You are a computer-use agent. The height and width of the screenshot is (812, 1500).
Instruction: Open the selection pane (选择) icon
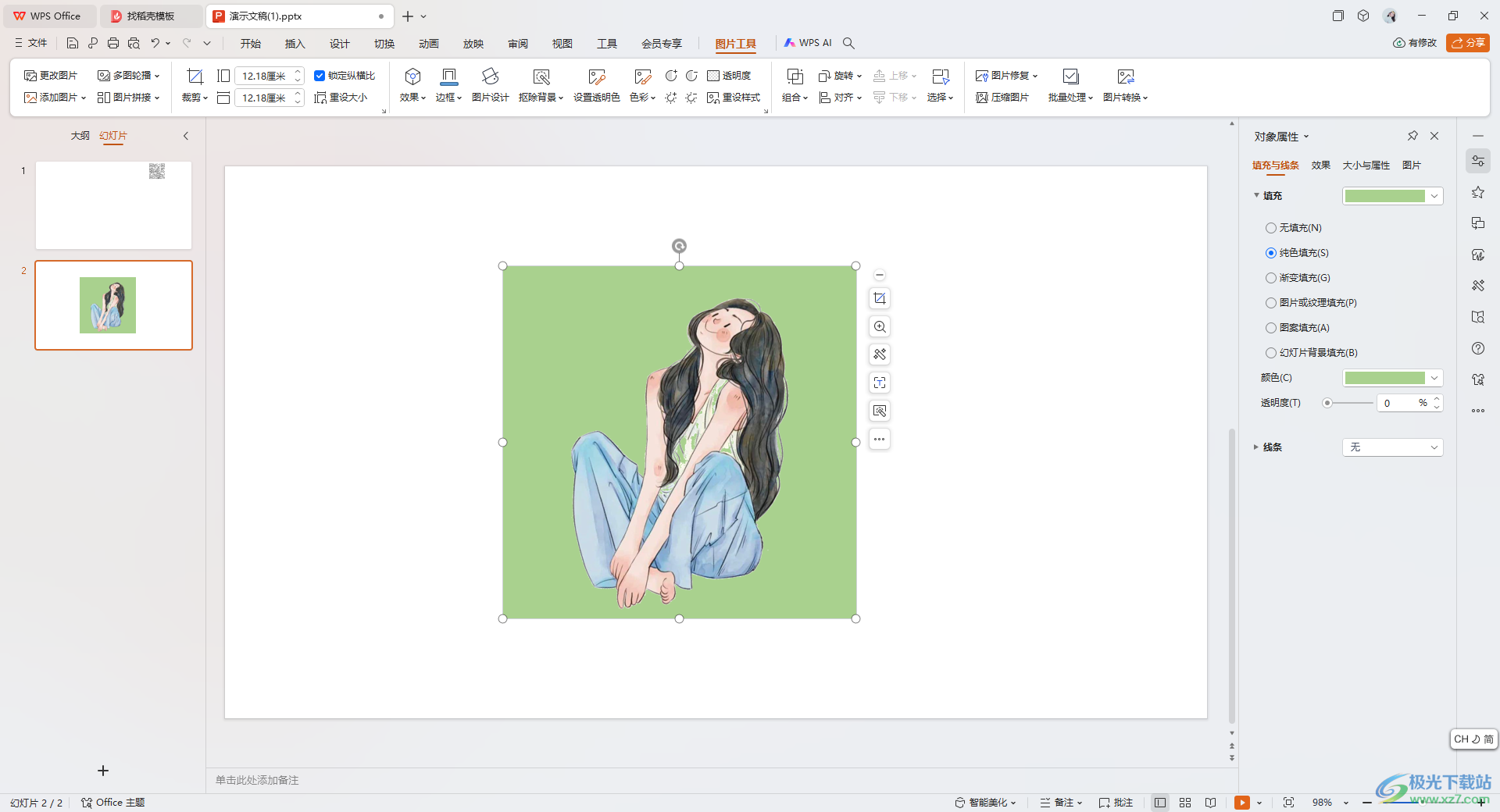pos(940,77)
